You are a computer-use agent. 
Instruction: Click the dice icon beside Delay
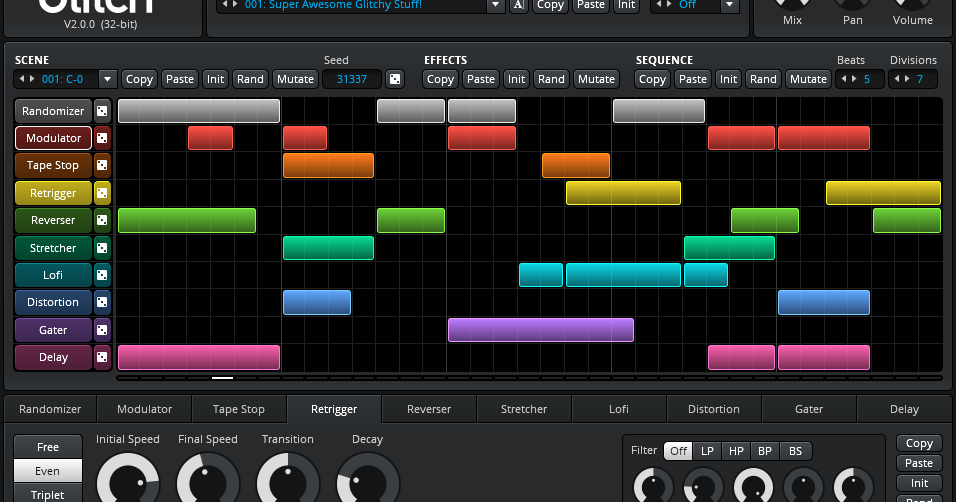(102, 357)
